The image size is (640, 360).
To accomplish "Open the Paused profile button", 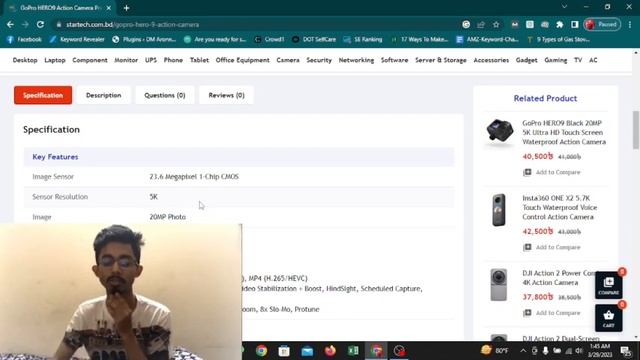I will pyautogui.click(x=602, y=24).
